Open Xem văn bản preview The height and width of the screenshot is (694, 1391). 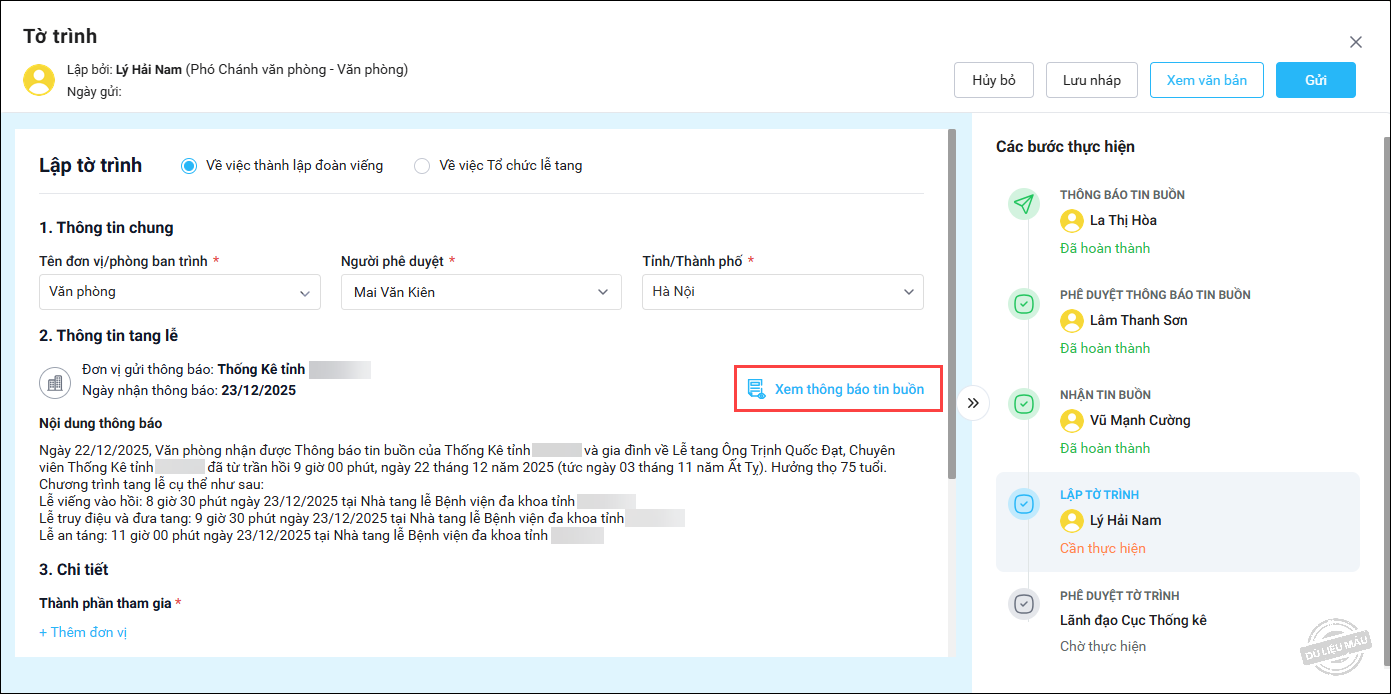point(1206,80)
